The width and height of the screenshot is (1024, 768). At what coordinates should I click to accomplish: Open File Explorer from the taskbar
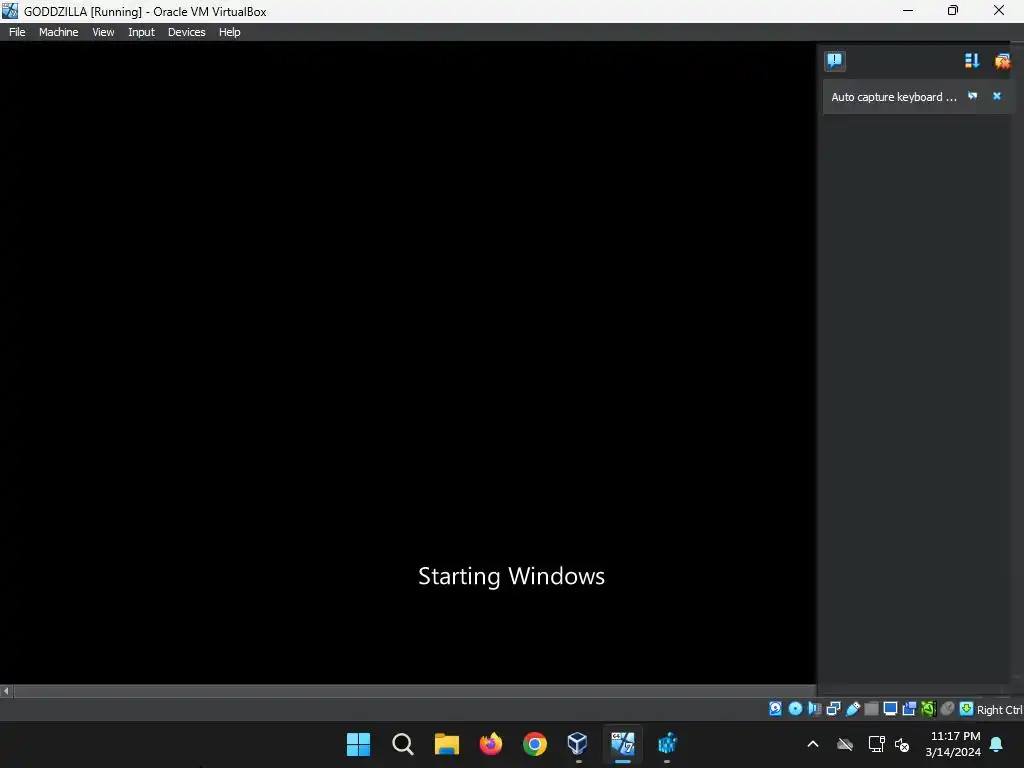tap(447, 744)
